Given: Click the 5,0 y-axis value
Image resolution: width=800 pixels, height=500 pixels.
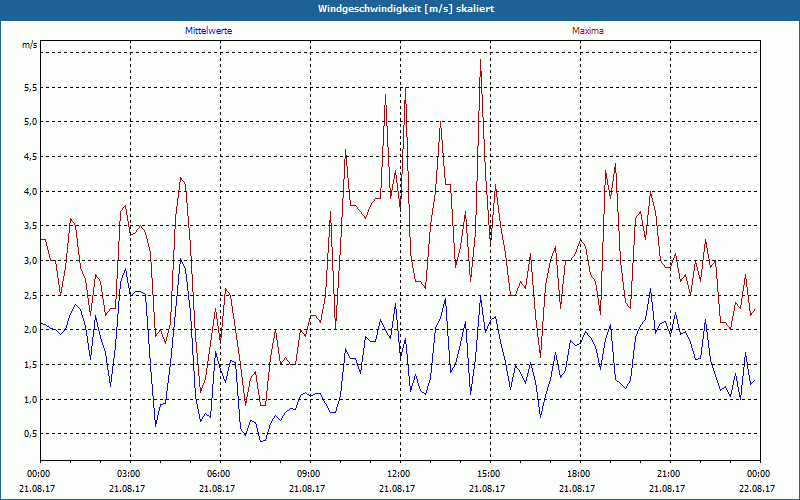Looking at the screenshot, I should [31, 122].
